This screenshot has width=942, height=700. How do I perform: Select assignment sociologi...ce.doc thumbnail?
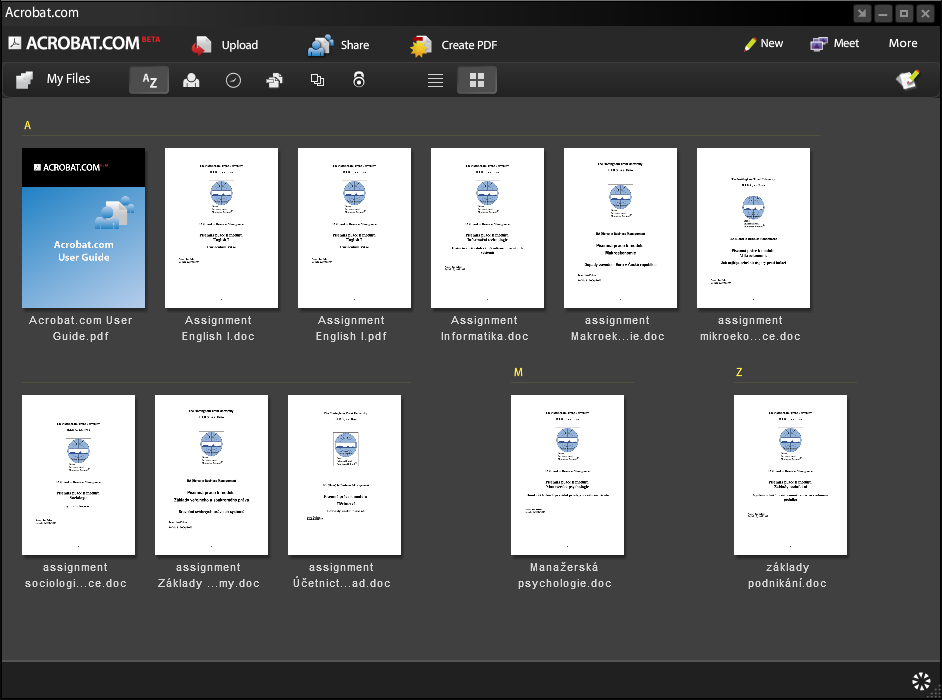[79, 475]
